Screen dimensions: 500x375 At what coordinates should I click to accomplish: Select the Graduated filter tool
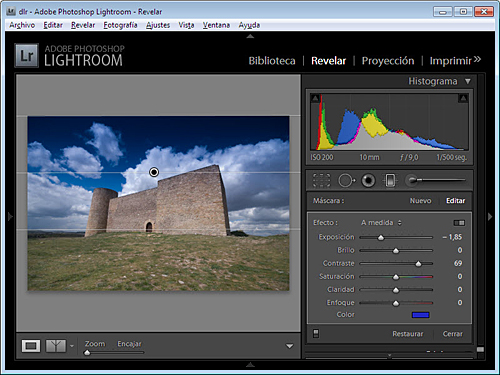(390, 180)
